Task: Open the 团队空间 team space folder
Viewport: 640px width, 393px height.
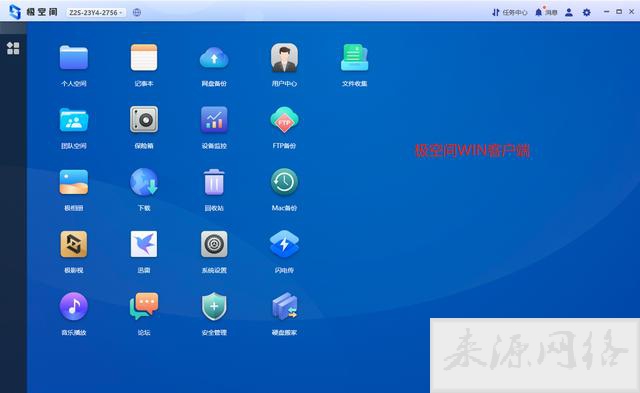Action: pyautogui.click(x=74, y=120)
